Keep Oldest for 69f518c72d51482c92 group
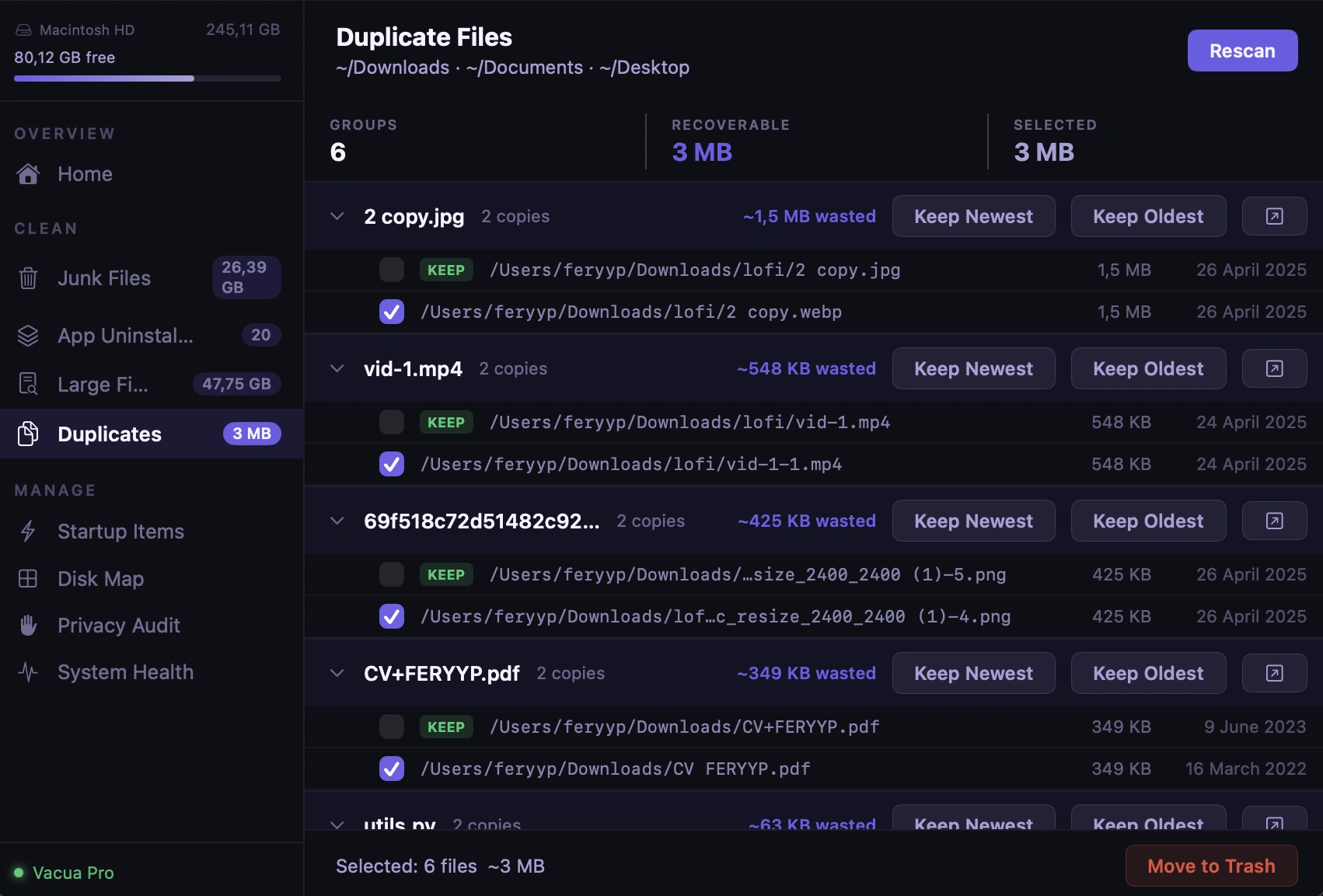This screenshot has width=1323, height=896. click(x=1148, y=521)
